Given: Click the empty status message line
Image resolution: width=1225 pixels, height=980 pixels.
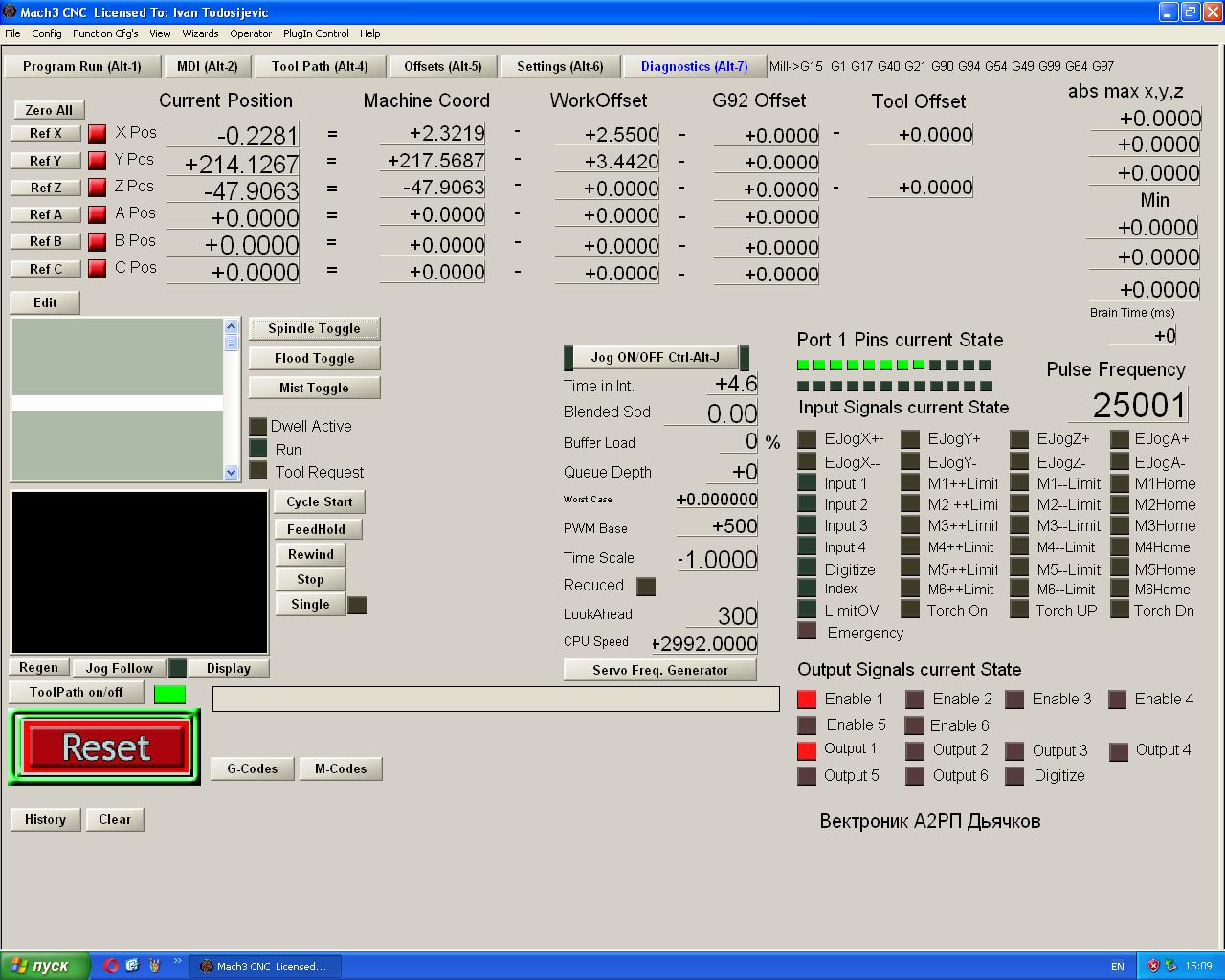Looking at the screenshot, I should (x=496, y=699).
